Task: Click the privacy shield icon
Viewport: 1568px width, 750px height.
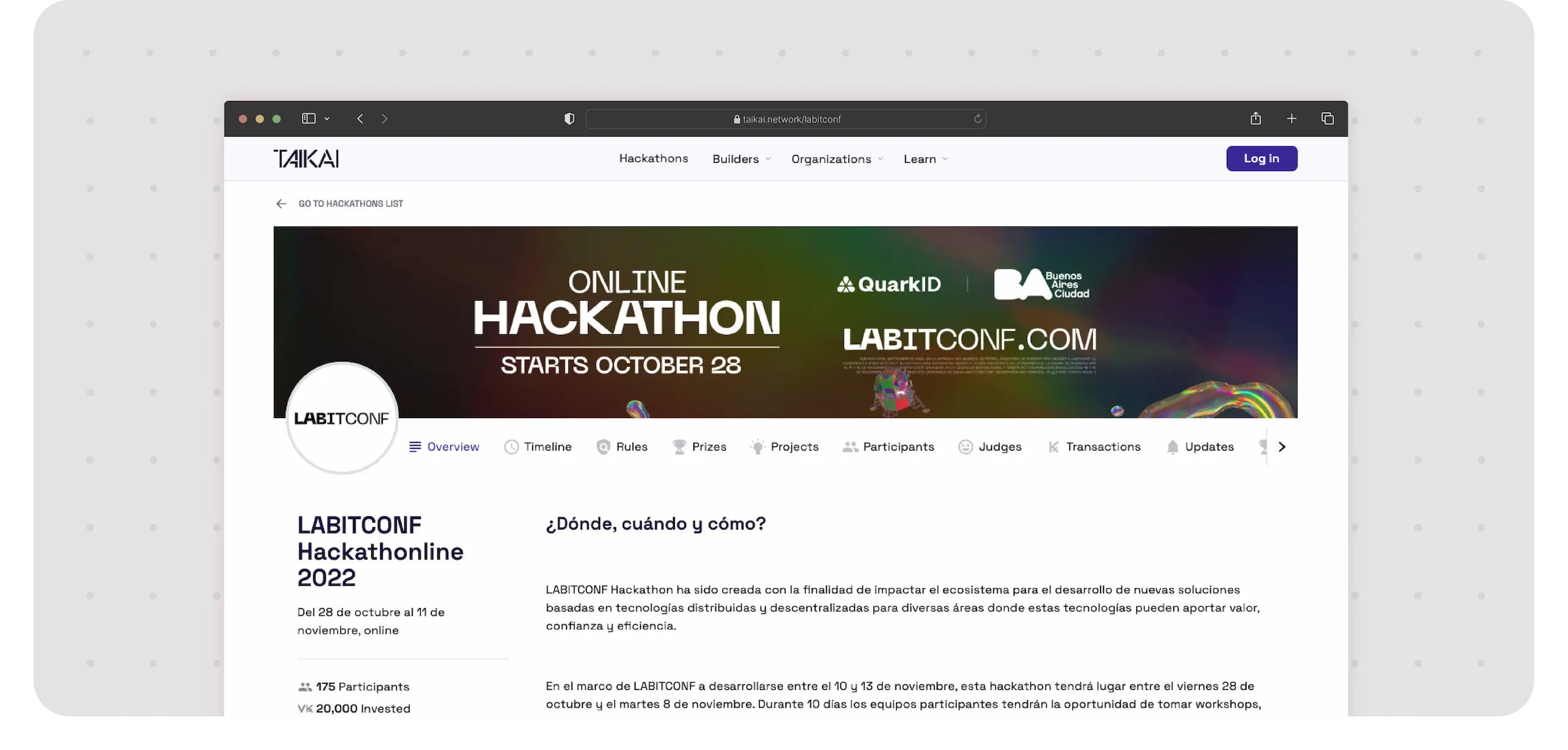Action: pyautogui.click(x=569, y=119)
